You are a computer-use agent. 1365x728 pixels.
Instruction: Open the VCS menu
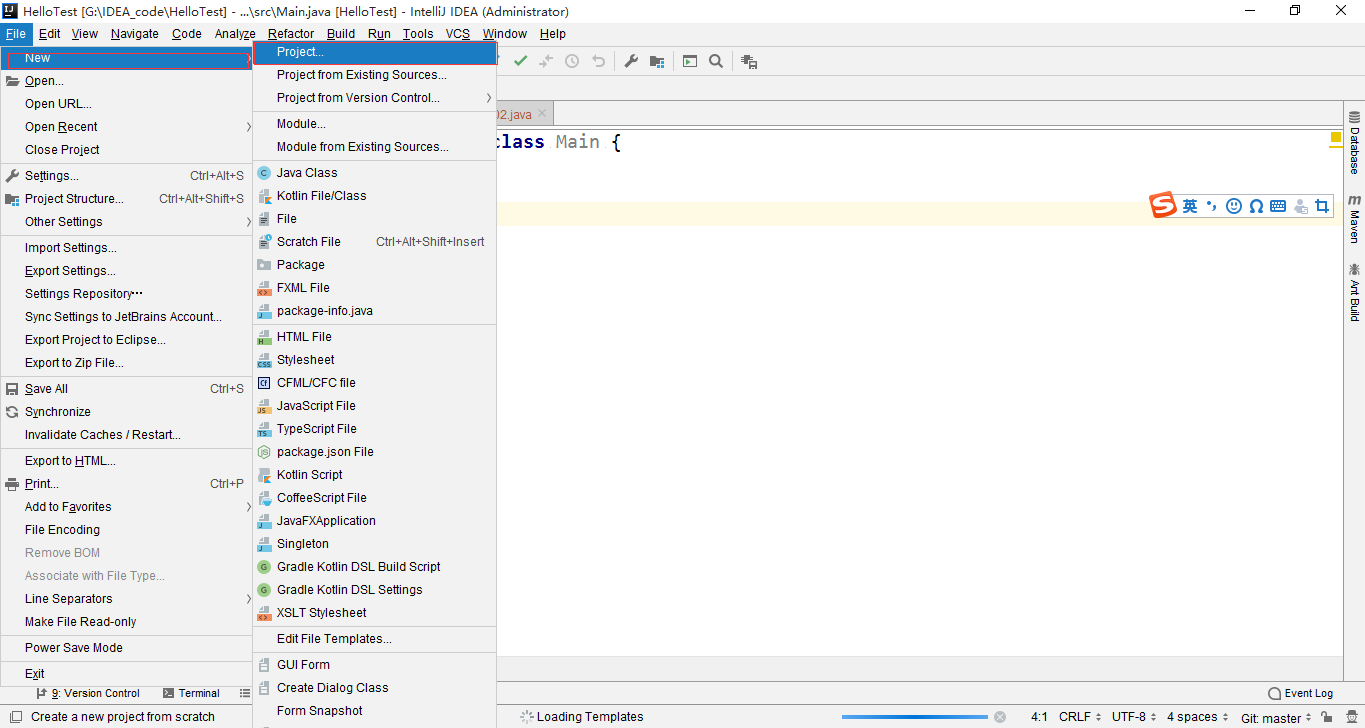pyautogui.click(x=458, y=33)
